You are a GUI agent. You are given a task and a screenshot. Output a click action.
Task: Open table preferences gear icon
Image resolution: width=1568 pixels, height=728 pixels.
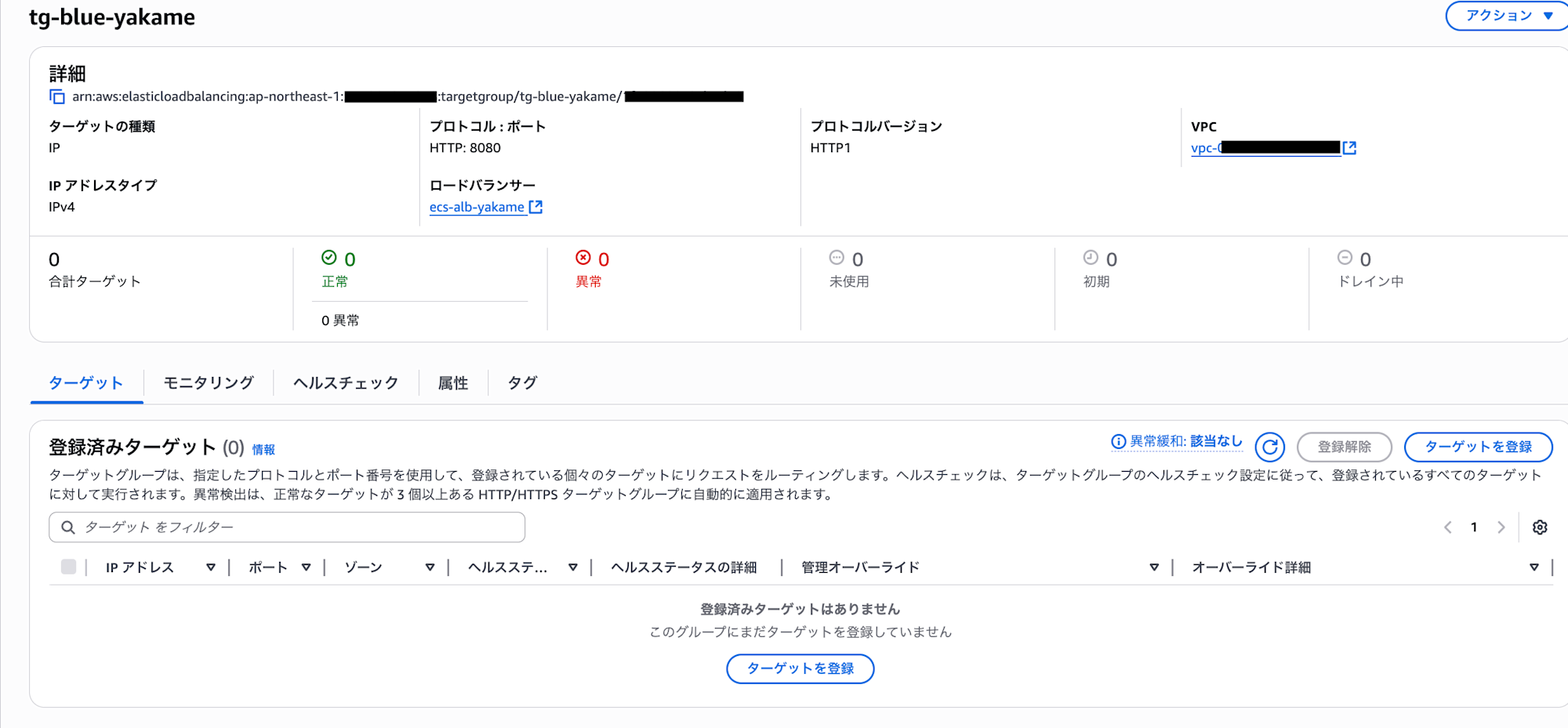click(1540, 527)
